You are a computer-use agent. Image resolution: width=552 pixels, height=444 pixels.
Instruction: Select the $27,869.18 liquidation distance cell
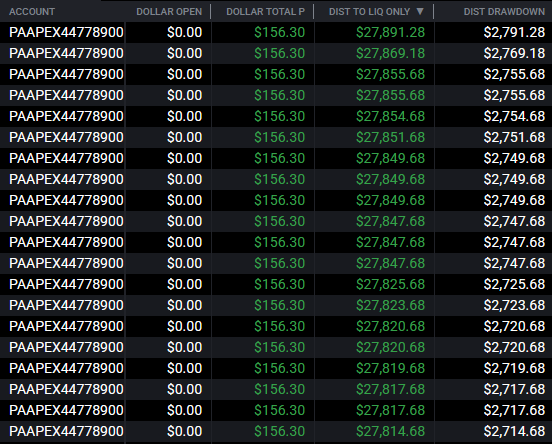pos(390,54)
